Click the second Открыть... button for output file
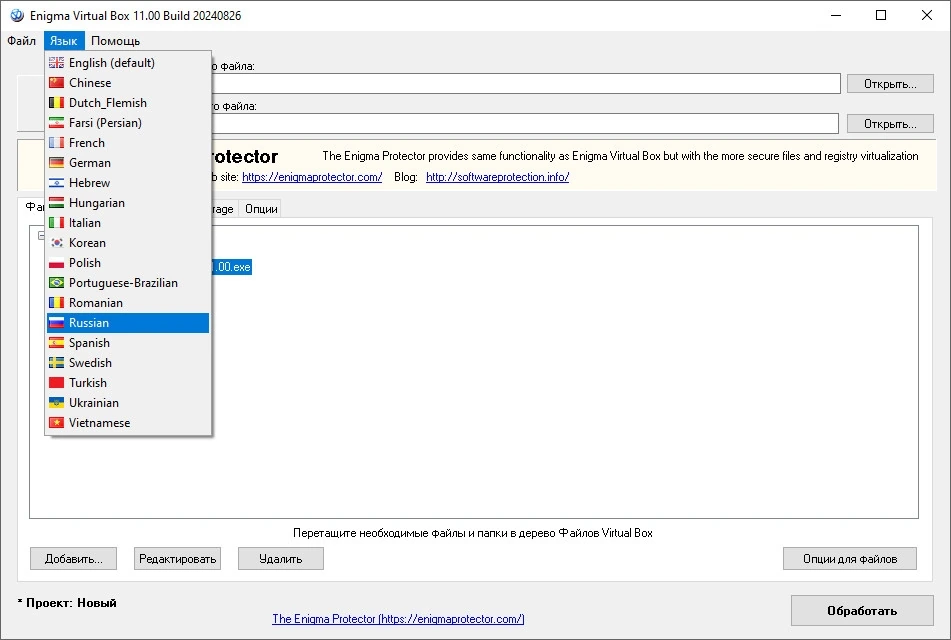The height and width of the screenshot is (640, 951). 890,124
